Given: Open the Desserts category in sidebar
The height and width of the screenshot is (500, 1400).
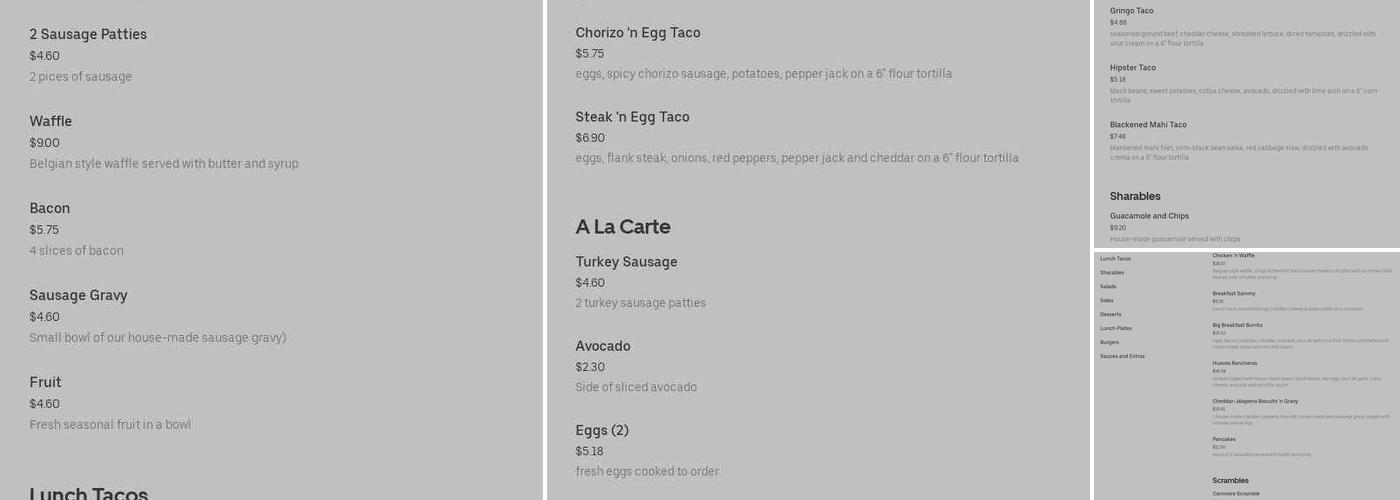Looking at the screenshot, I should [1110, 315].
